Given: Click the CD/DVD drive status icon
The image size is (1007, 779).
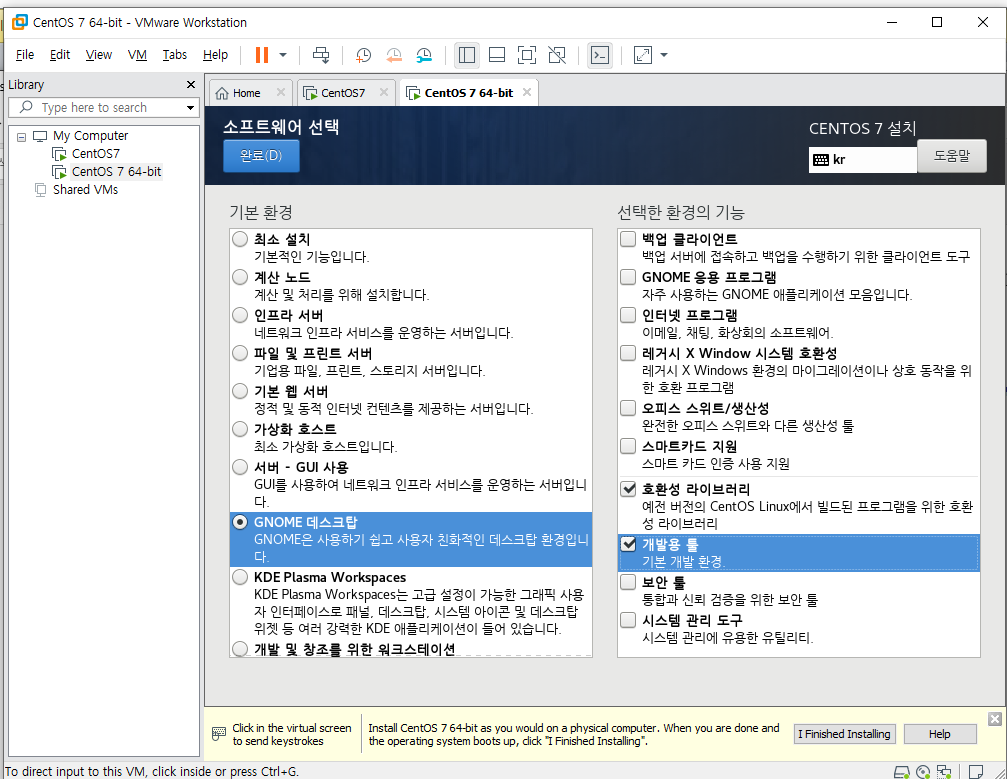Looking at the screenshot, I should point(923,771).
